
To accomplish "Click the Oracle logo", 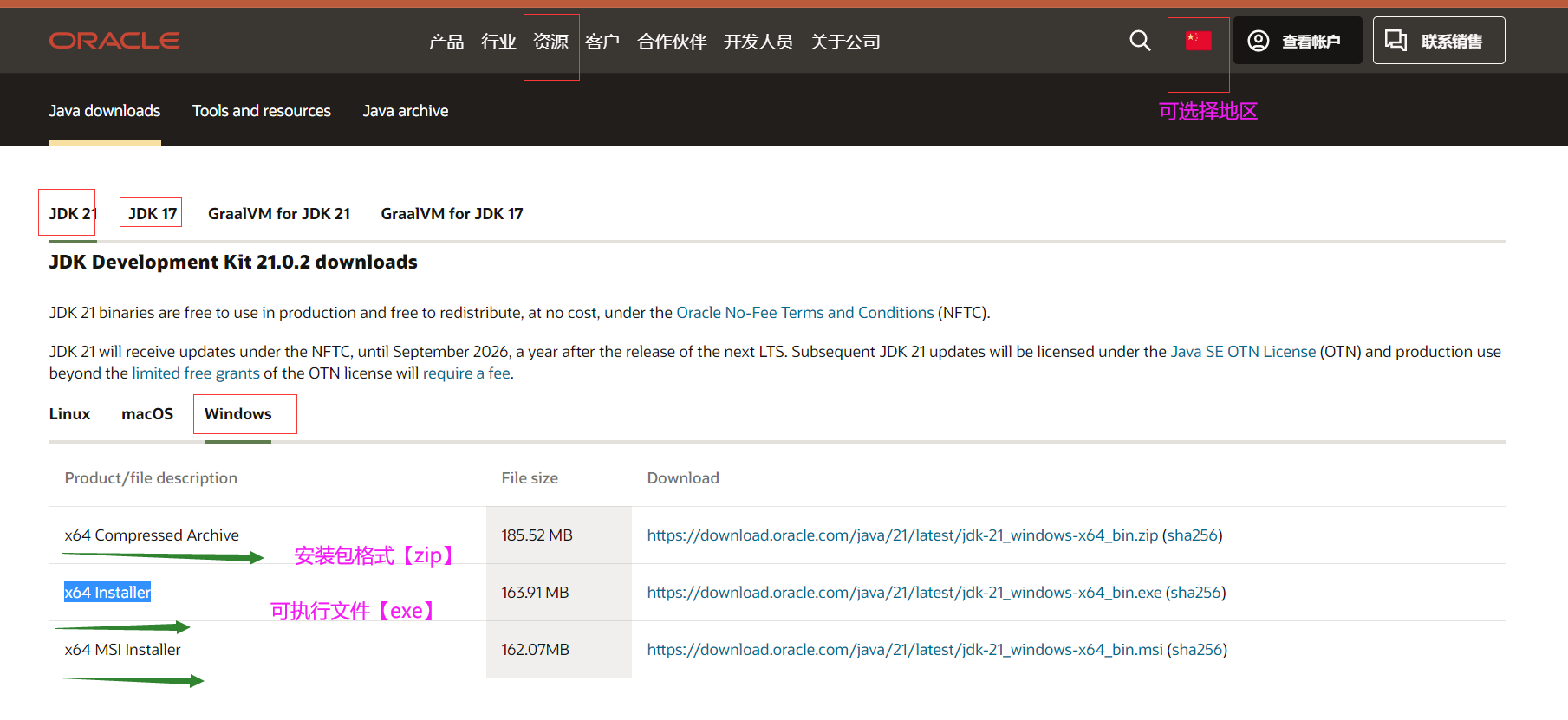I will (x=114, y=41).
